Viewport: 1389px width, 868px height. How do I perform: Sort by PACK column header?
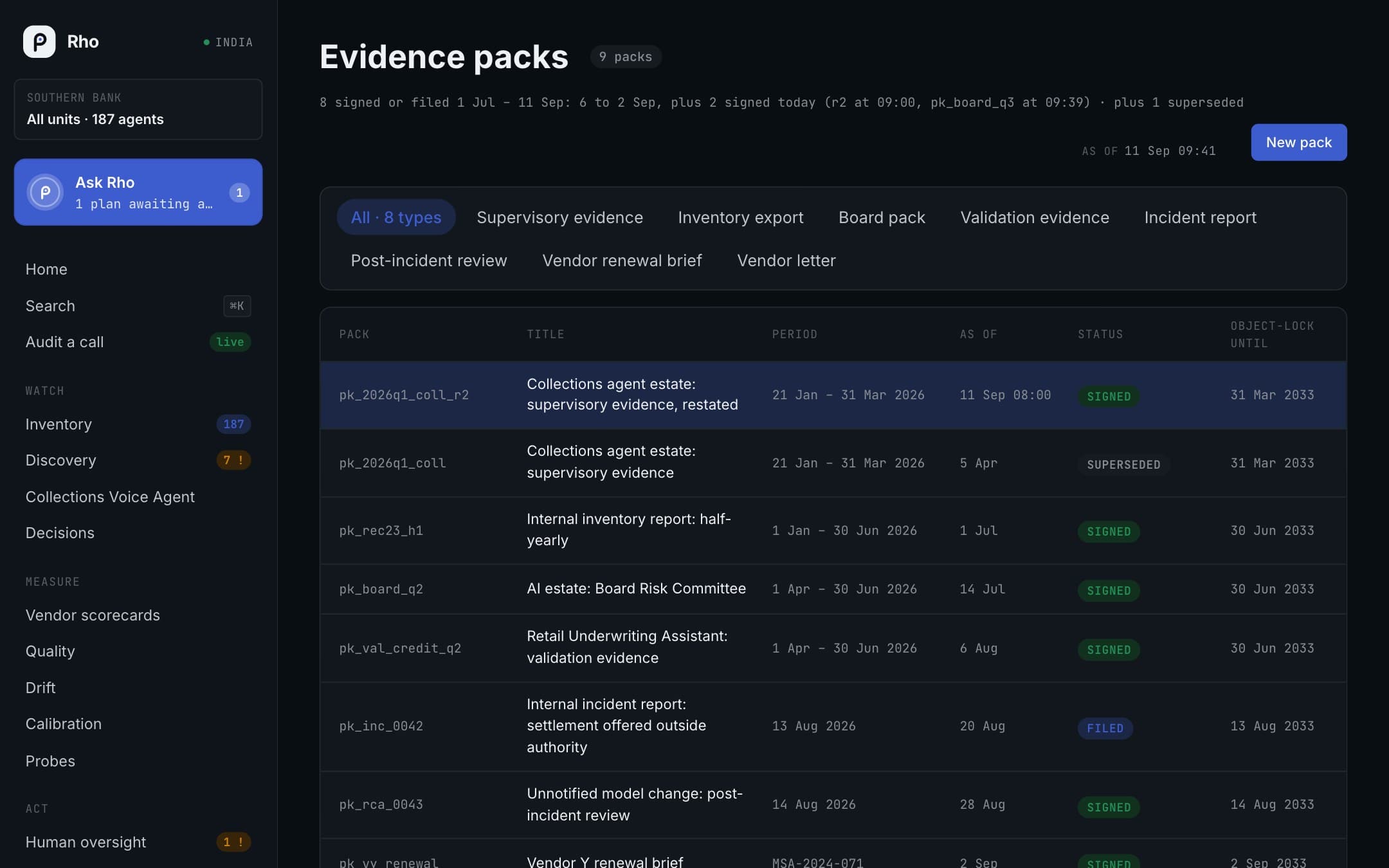tap(354, 334)
